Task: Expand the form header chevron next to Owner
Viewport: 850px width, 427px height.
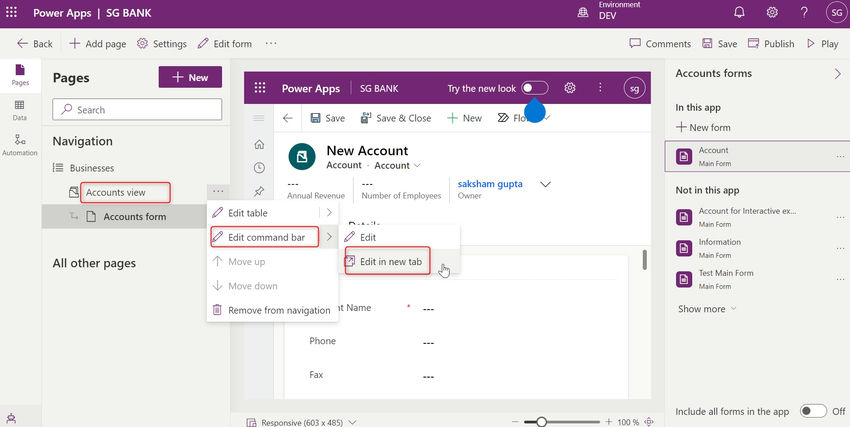Action: pyautogui.click(x=545, y=184)
